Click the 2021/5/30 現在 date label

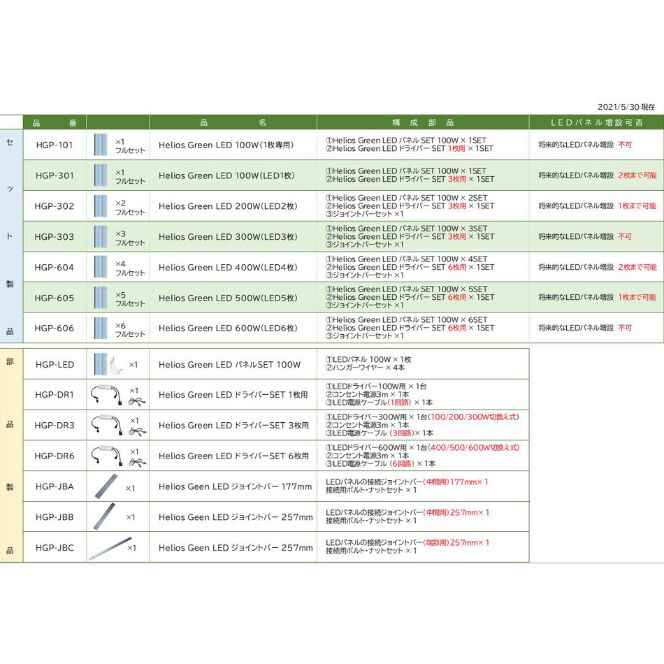coord(626,107)
